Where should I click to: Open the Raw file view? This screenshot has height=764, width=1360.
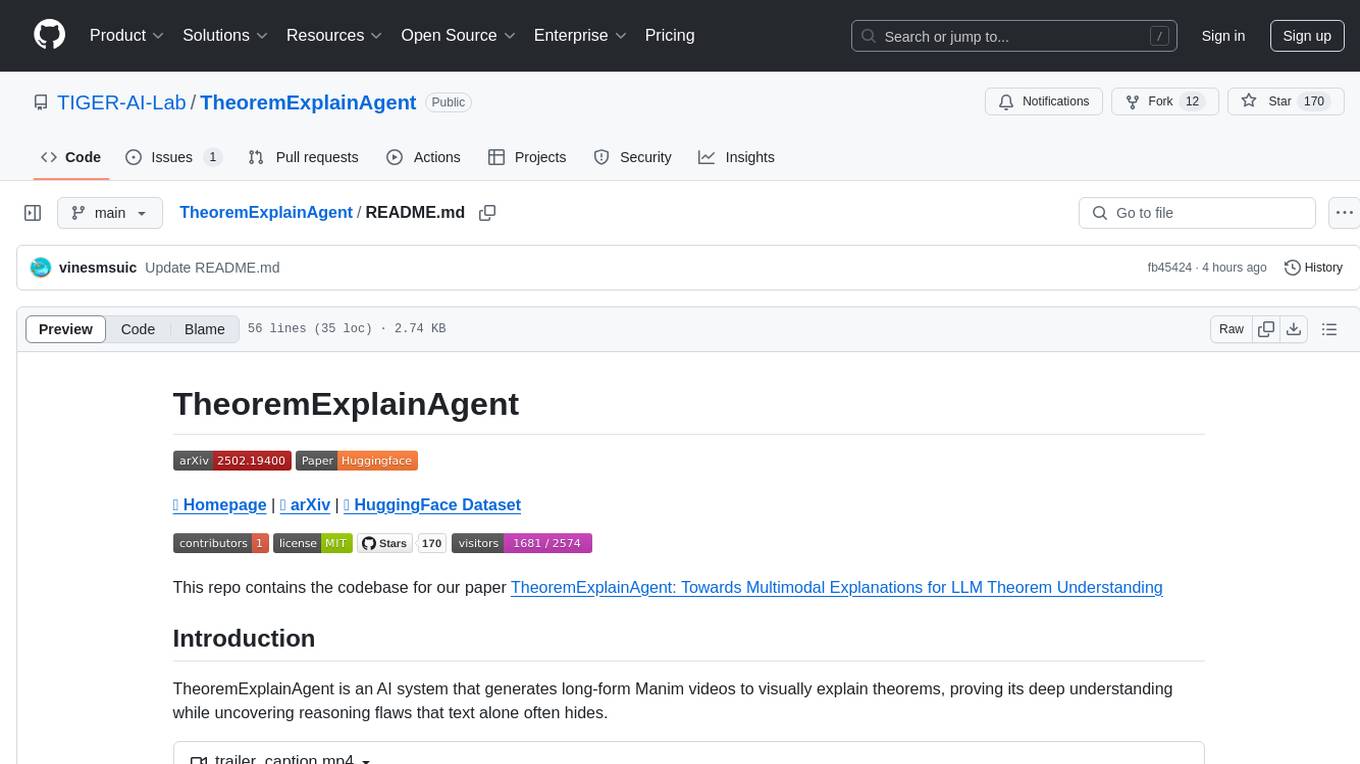1231,329
